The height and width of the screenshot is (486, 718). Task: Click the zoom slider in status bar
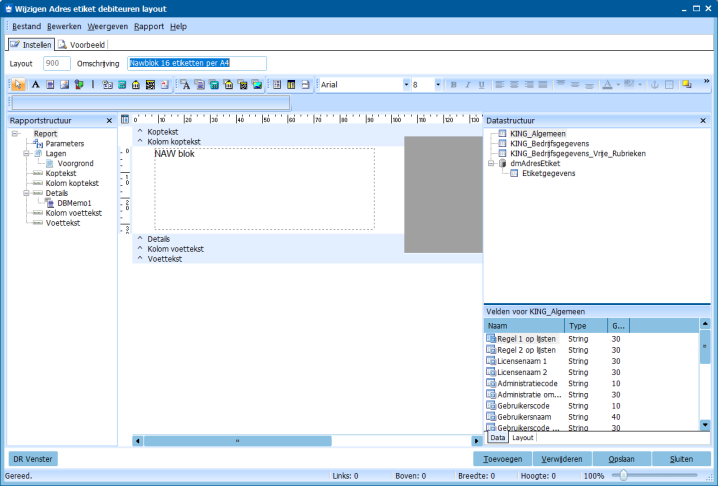click(x=624, y=476)
